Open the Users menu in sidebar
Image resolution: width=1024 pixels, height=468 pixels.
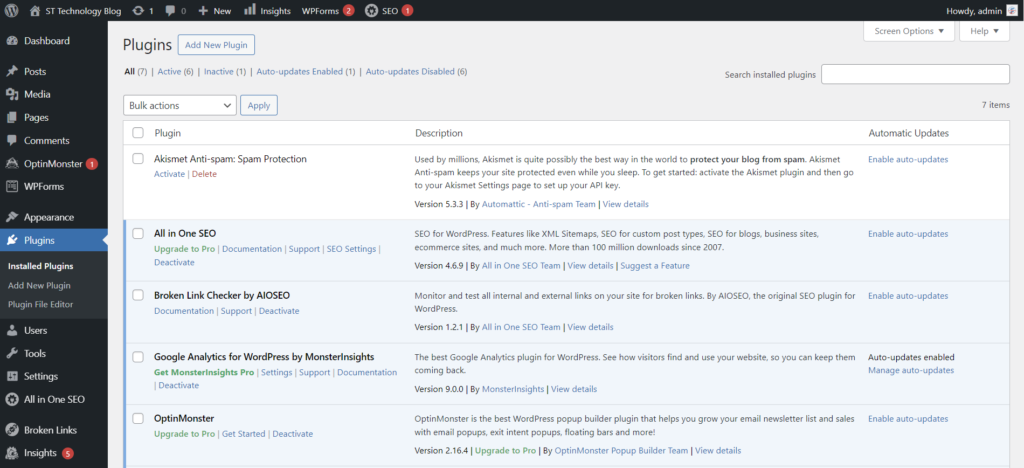(35, 330)
